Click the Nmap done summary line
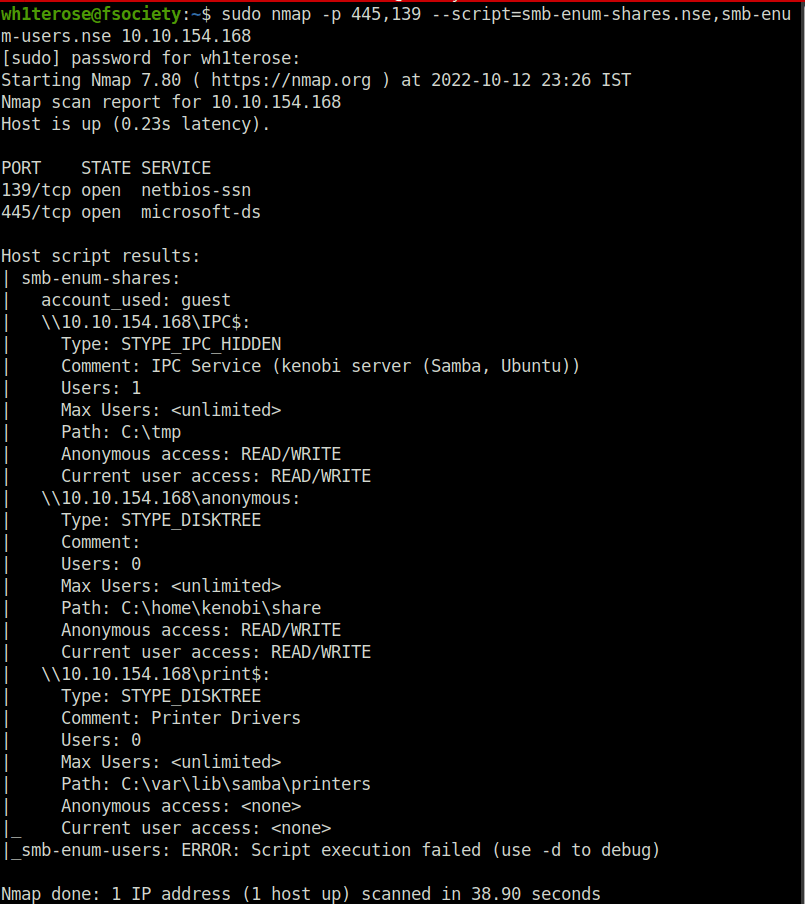This screenshot has width=805, height=904. [x=300, y=894]
